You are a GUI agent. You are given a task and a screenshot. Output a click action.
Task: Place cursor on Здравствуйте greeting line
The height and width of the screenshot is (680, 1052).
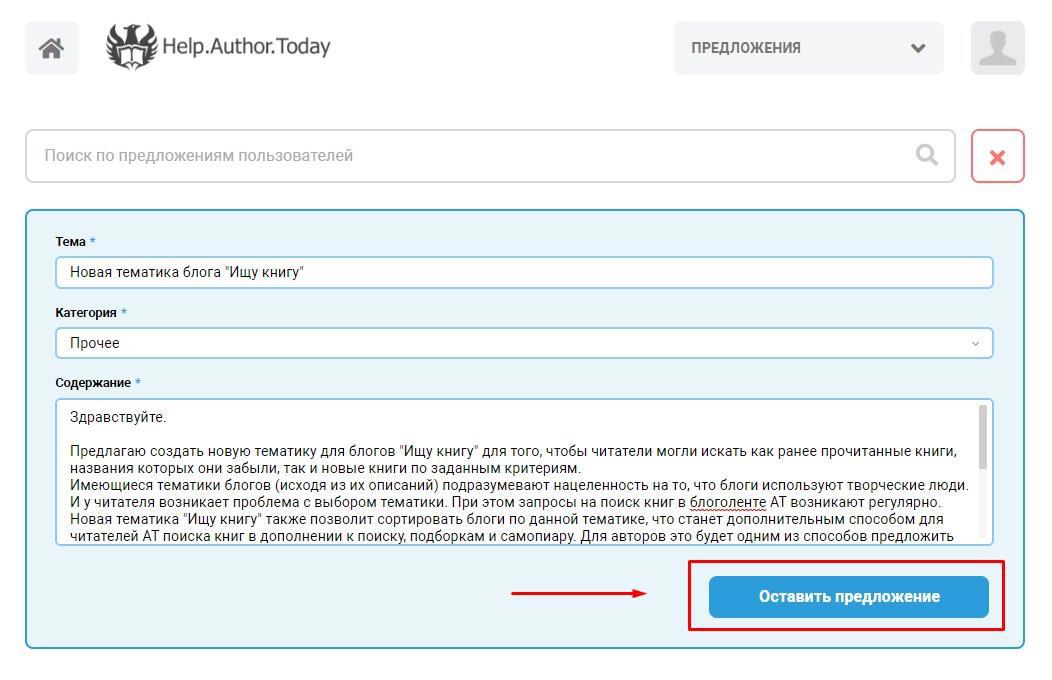tap(118, 417)
